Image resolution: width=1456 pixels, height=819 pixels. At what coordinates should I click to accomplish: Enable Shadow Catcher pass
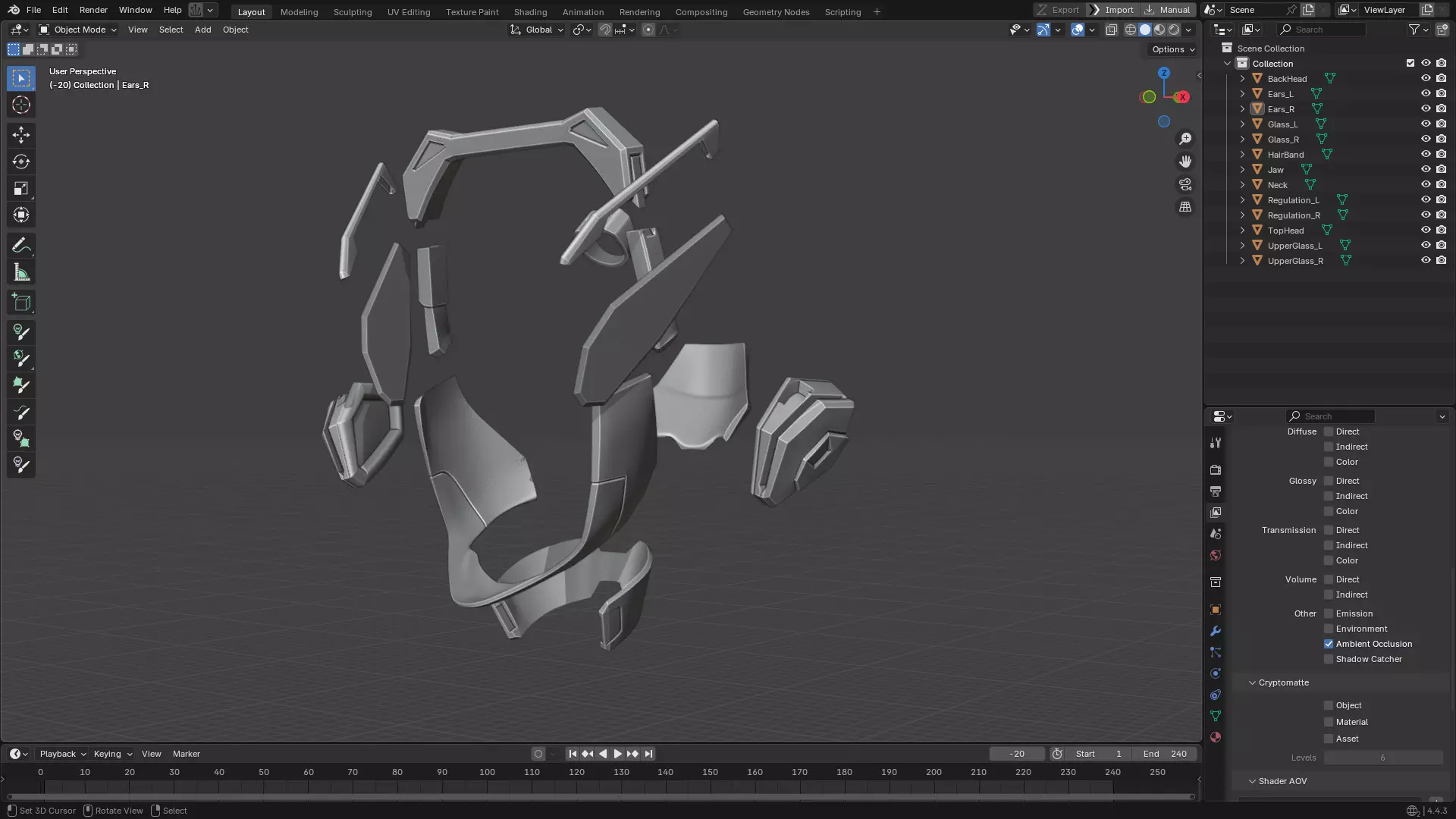[x=1329, y=659]
